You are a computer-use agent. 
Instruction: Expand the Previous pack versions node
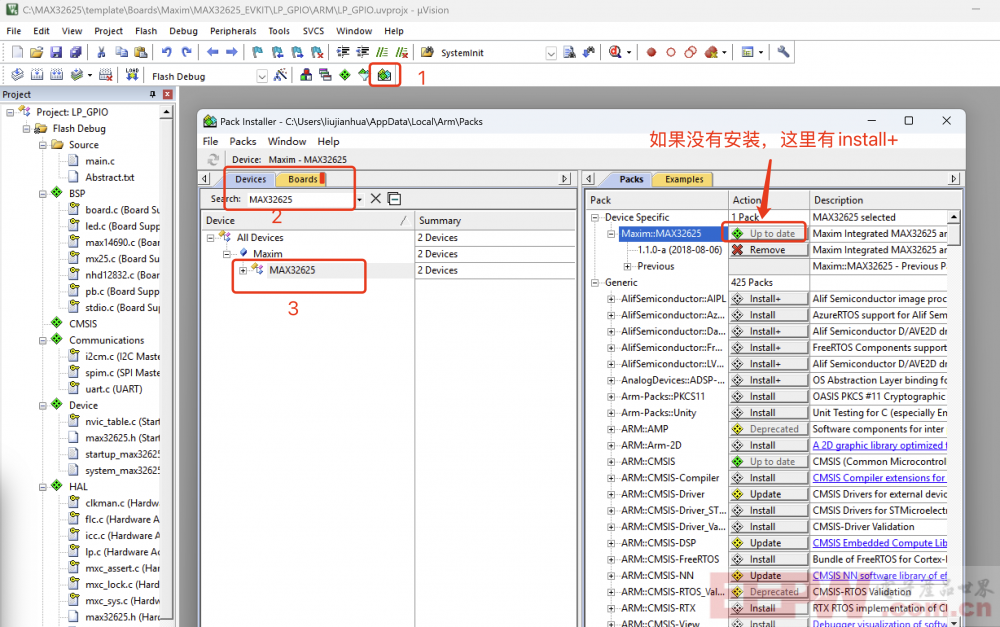[628, 267]
